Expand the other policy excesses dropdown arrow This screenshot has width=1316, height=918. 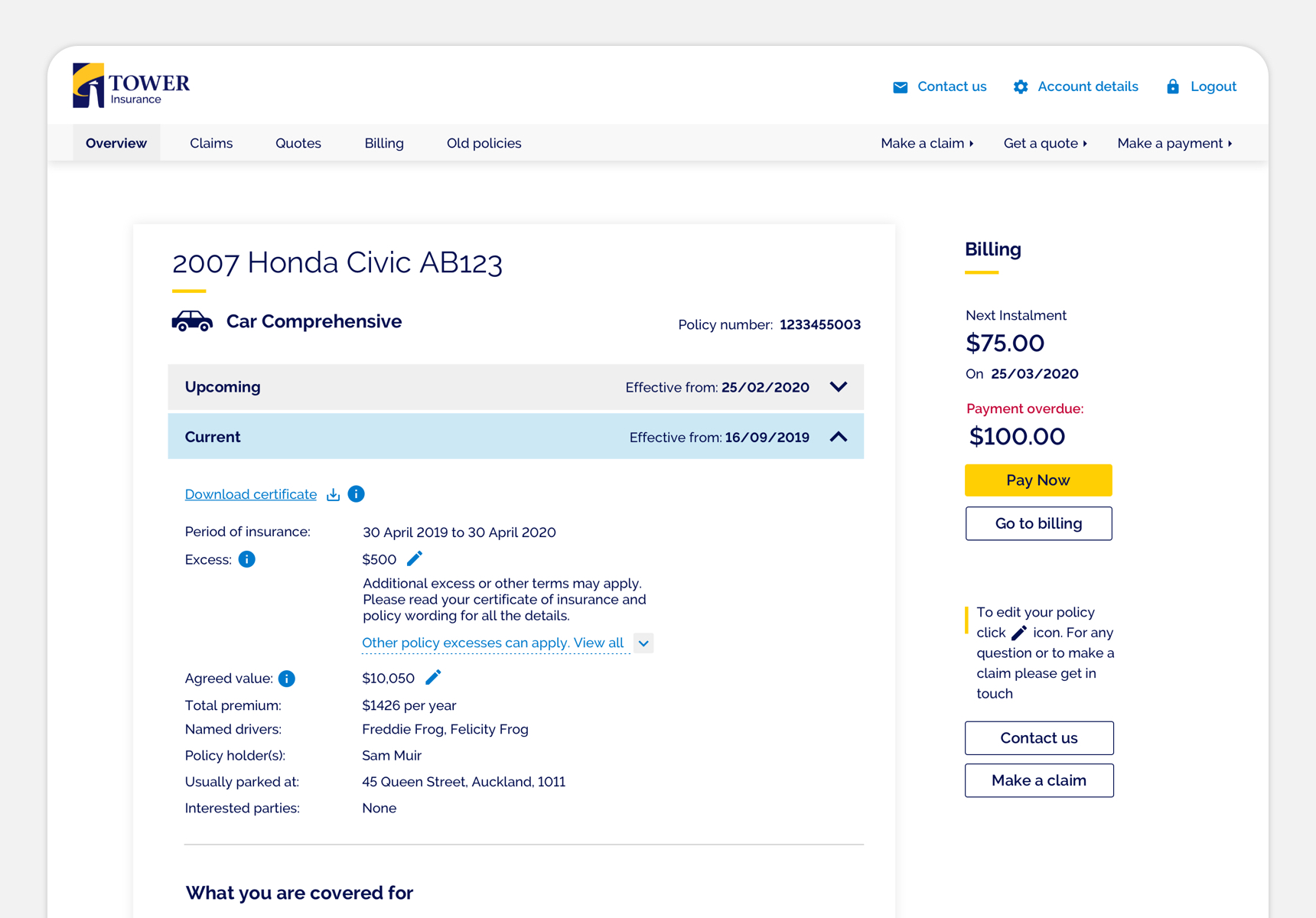[x=643, y=643]
